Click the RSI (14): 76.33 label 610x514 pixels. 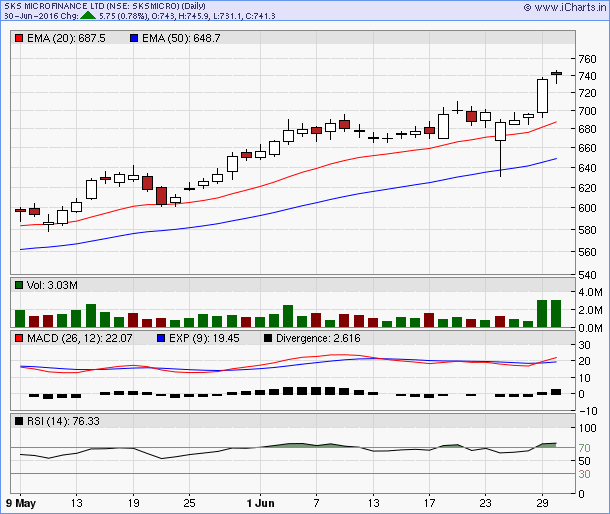pos(63,421)
